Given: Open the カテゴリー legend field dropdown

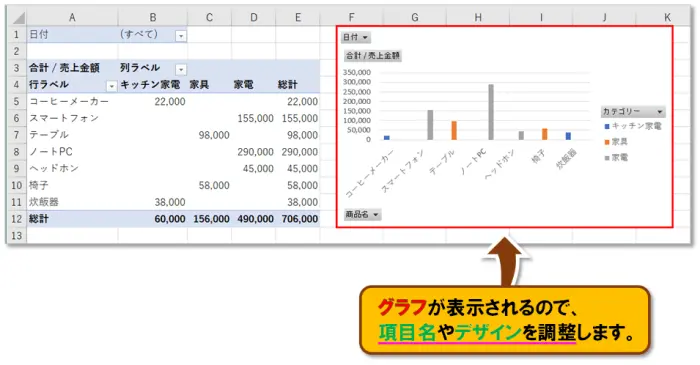Looking at the screenshot, I should point(633,111).
